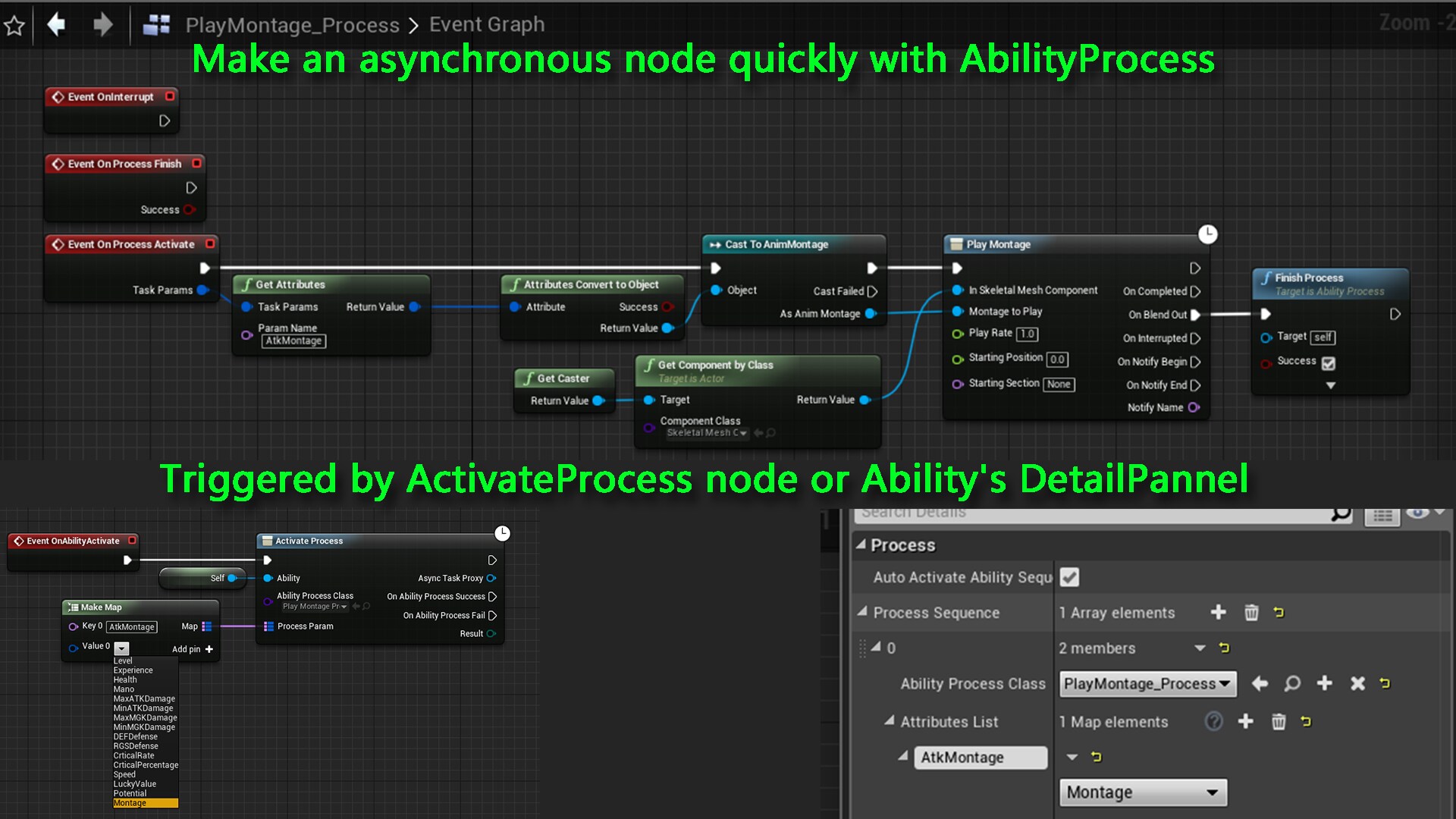Reset Attributes List using yellow revert arrow
1456x819 pixels.
click(x=1307, y=721)
